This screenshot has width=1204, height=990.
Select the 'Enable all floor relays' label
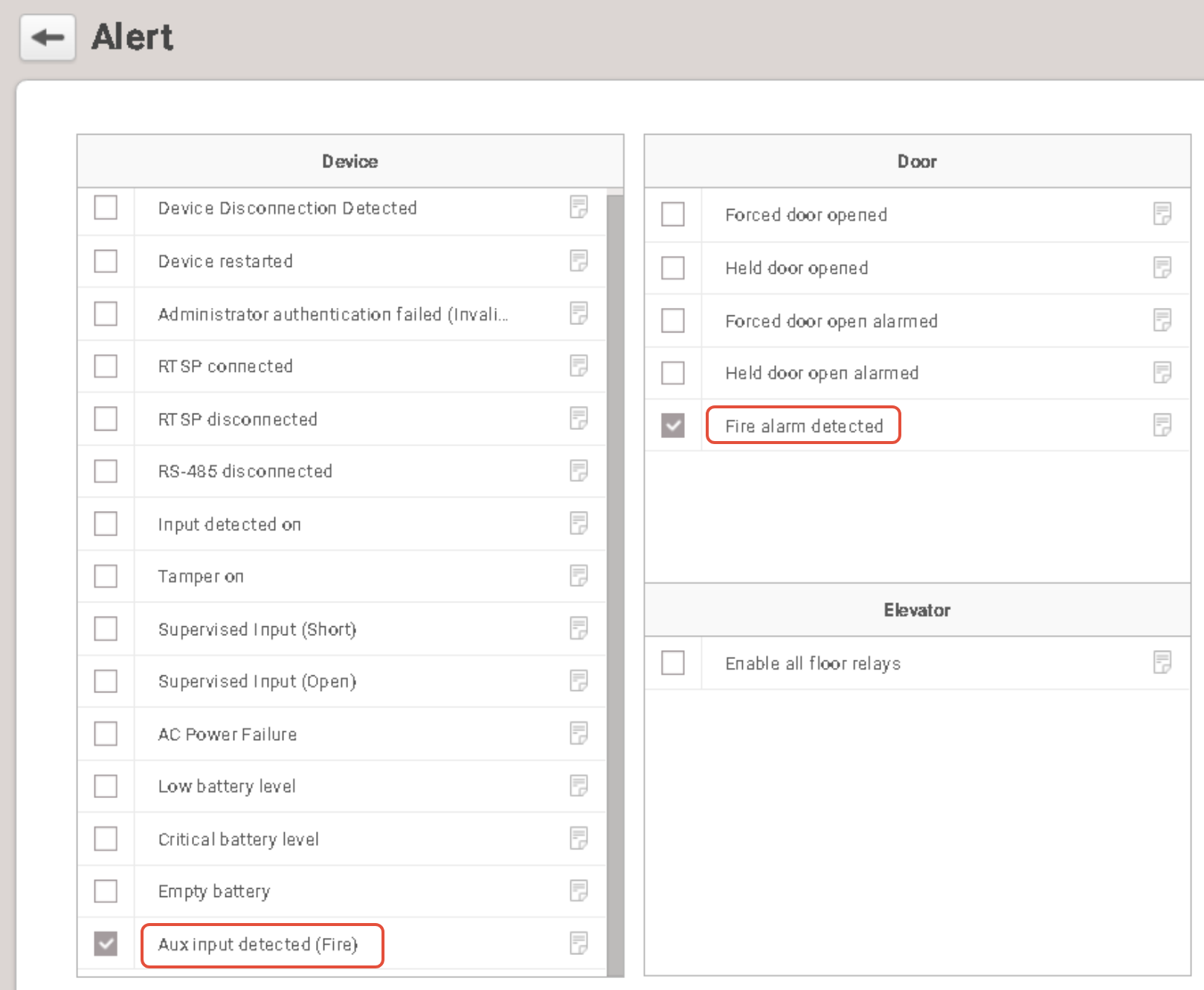[x=813, y=663]
